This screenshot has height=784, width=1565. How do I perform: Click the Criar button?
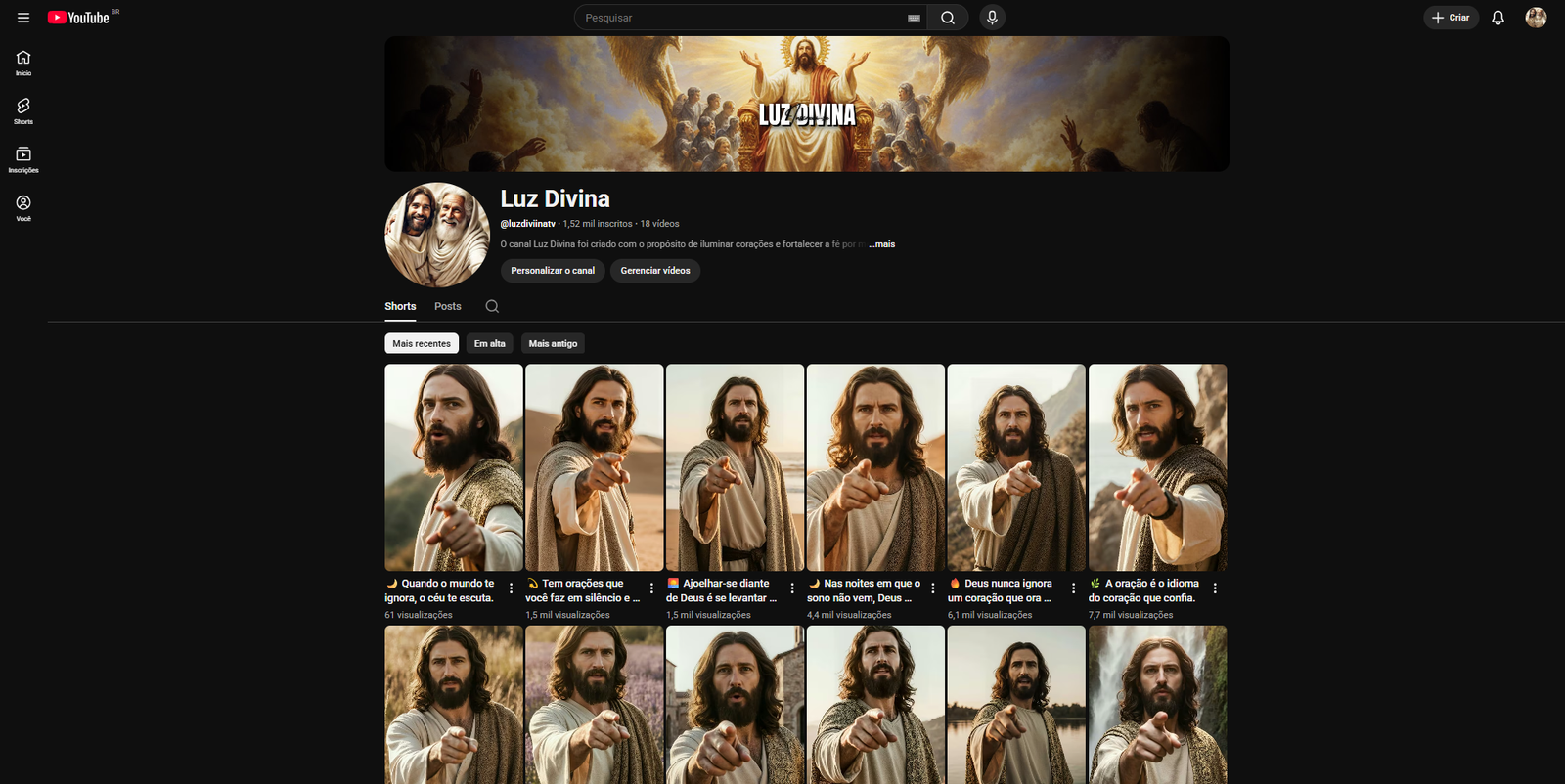click(1451, 18)
